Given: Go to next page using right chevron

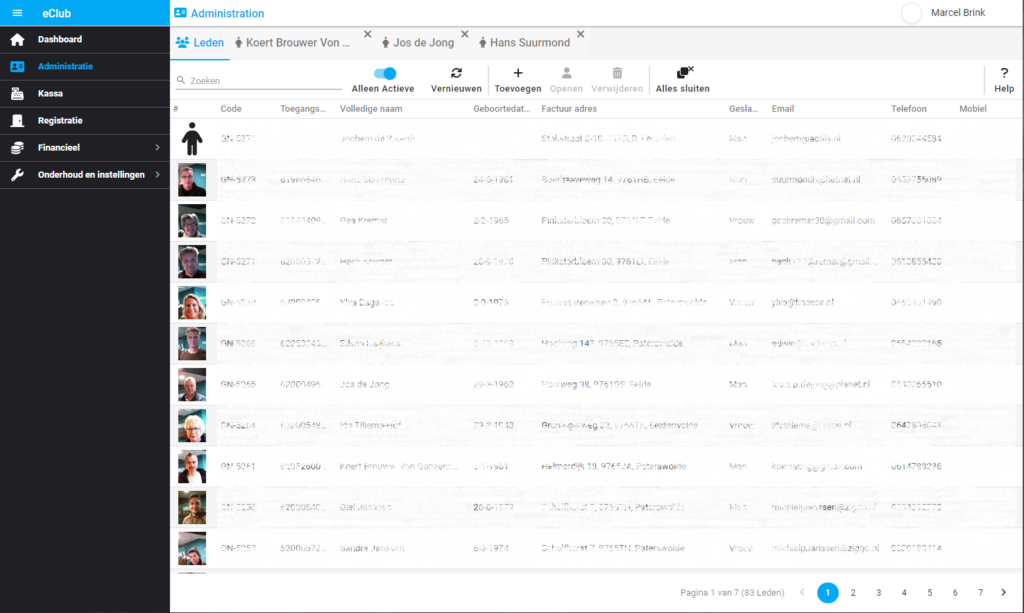Looking at the screenshot, I should (x=1004, y=593).
